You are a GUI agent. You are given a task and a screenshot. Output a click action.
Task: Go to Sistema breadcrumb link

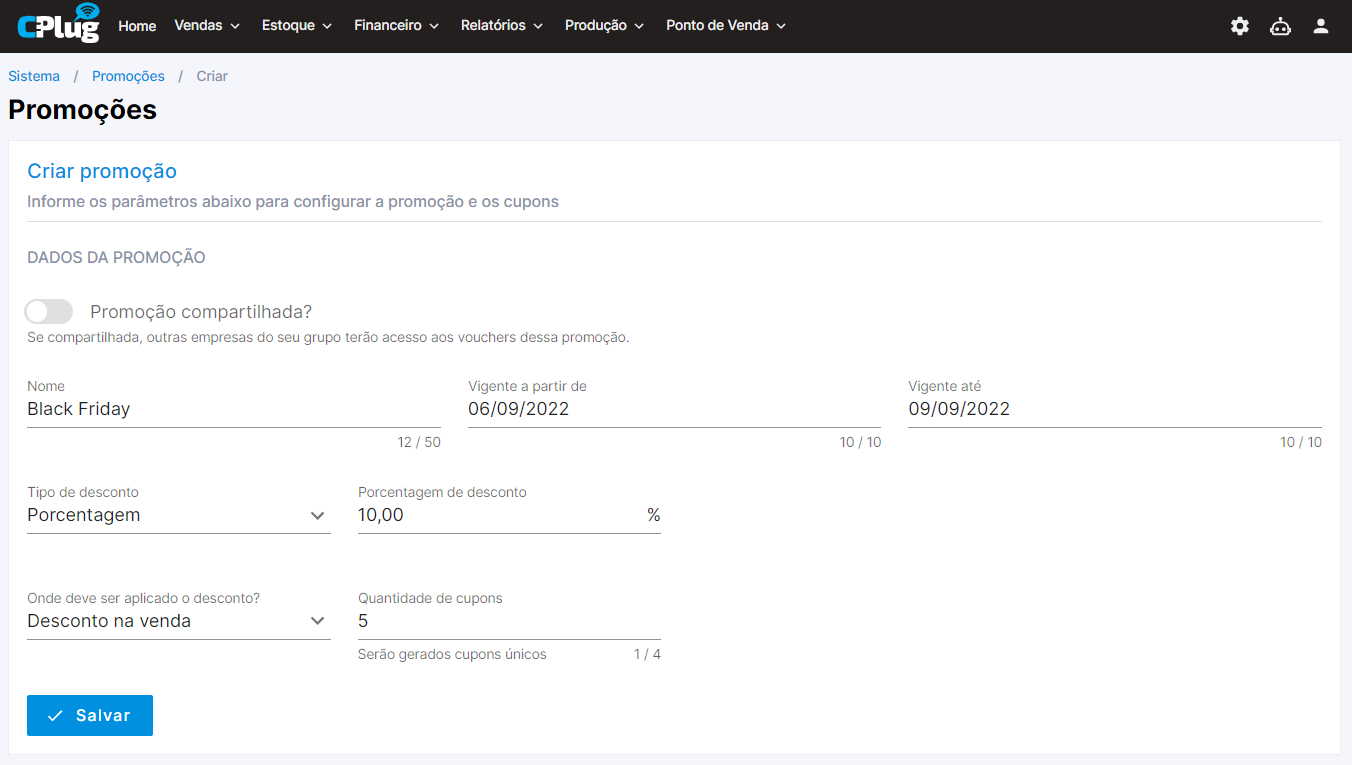coord(34,76)
